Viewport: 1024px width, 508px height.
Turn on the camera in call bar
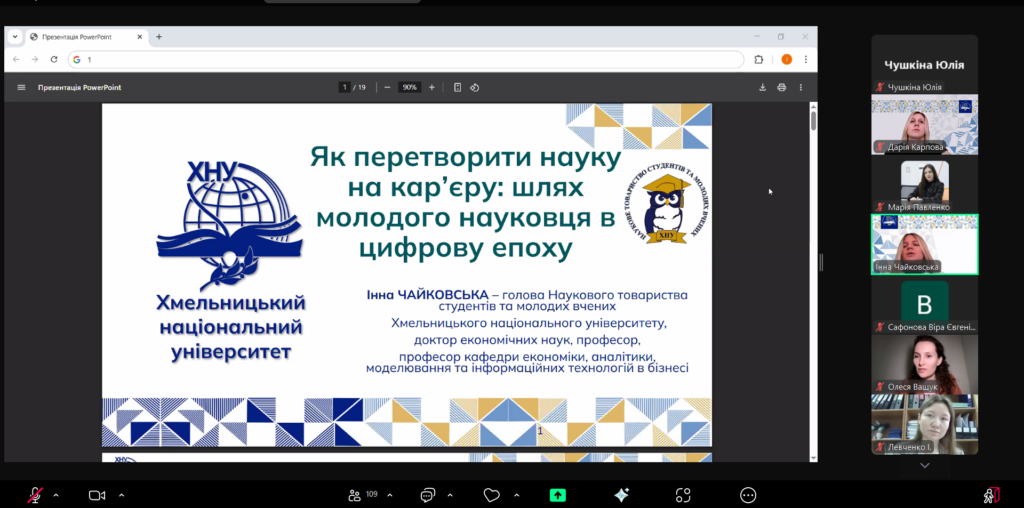pos(97,495)
